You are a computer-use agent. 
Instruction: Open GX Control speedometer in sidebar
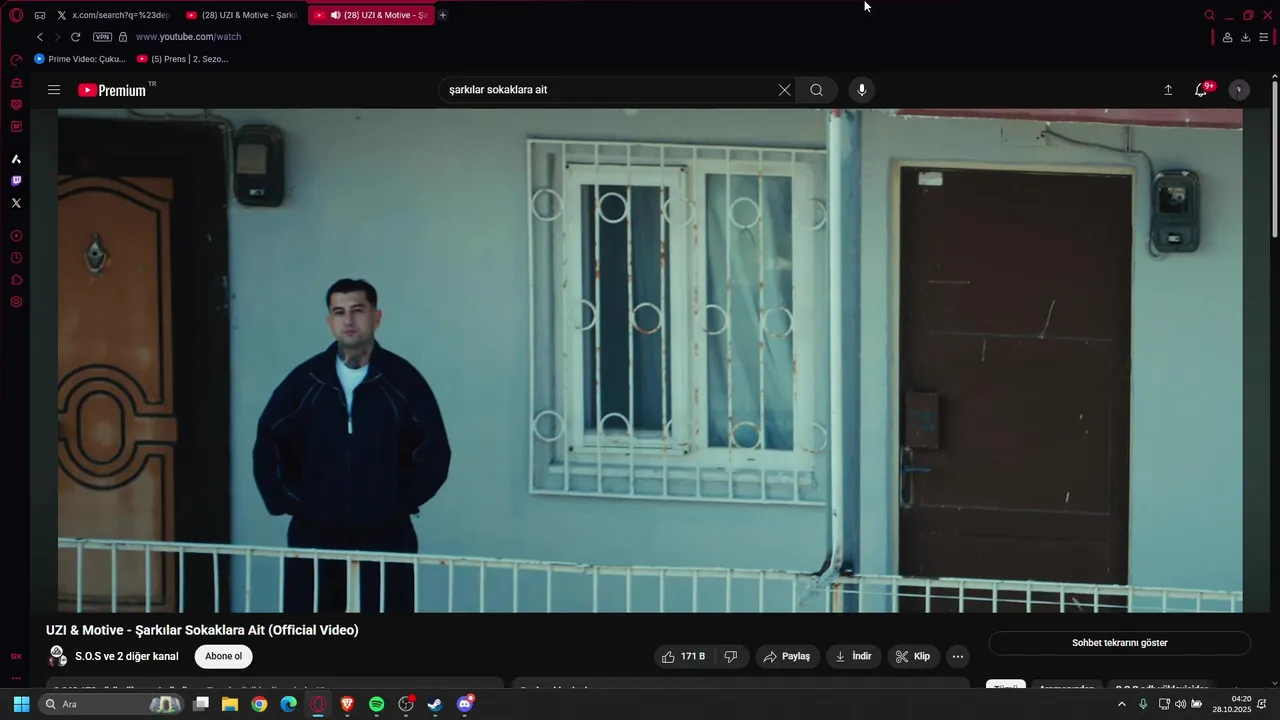16,61
